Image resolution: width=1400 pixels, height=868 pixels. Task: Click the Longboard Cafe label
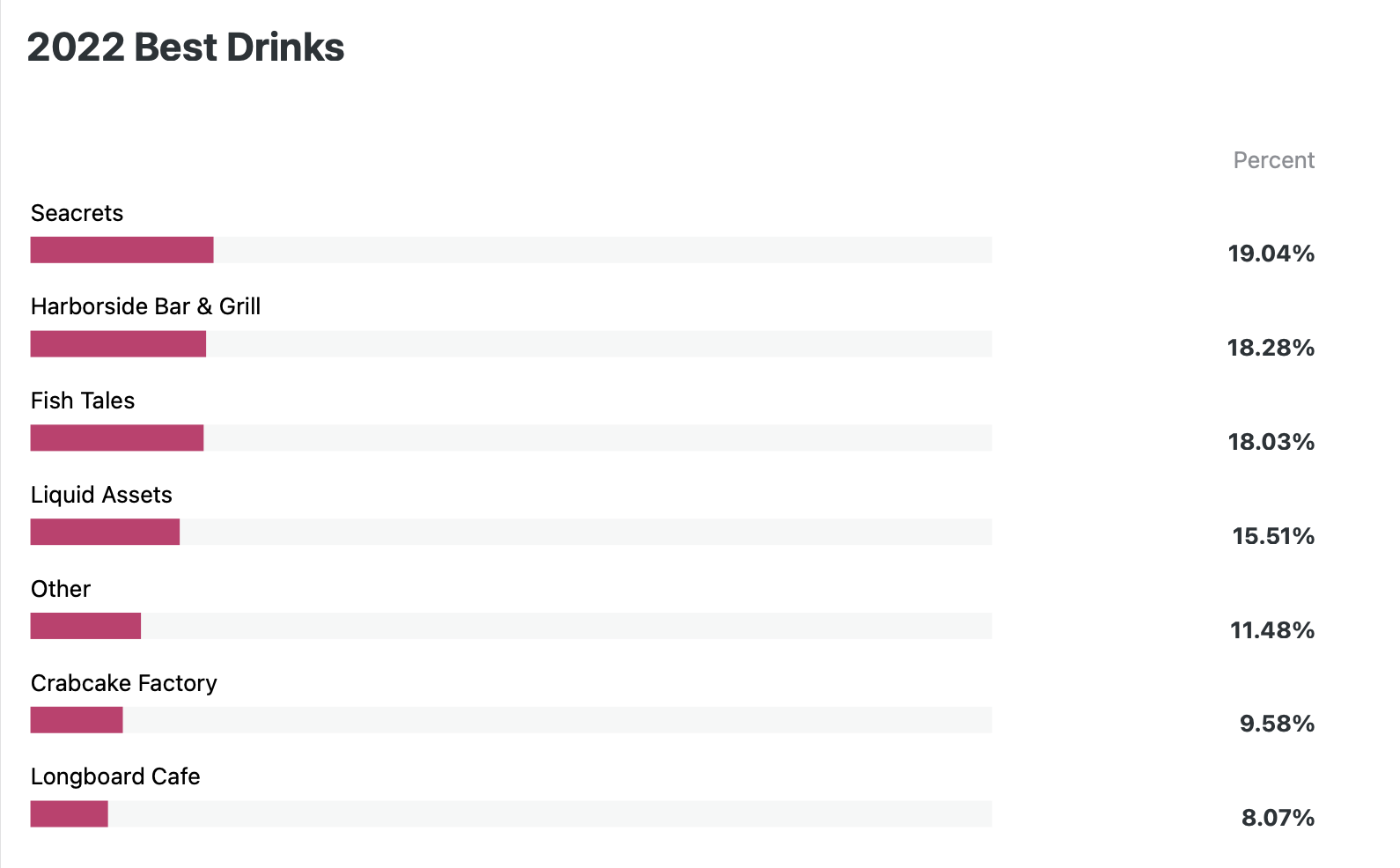[x=115, y=776]
